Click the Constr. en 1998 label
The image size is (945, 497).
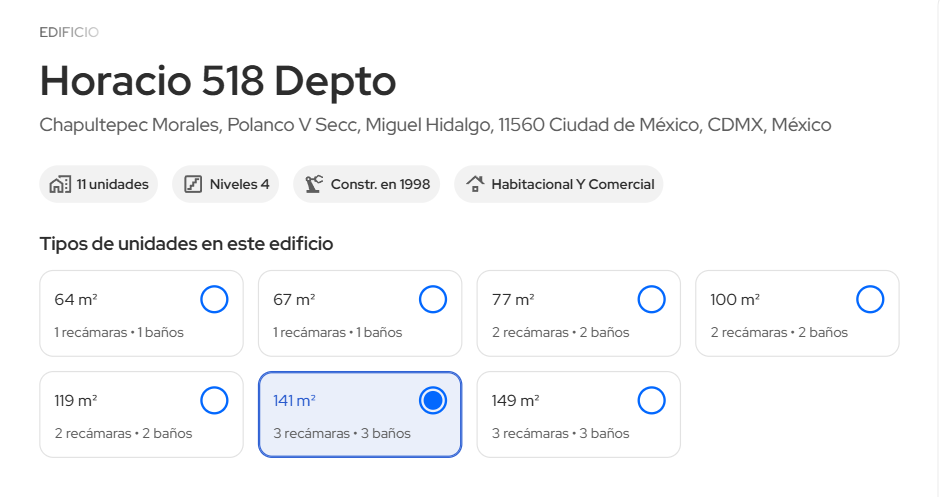point(380,184)
